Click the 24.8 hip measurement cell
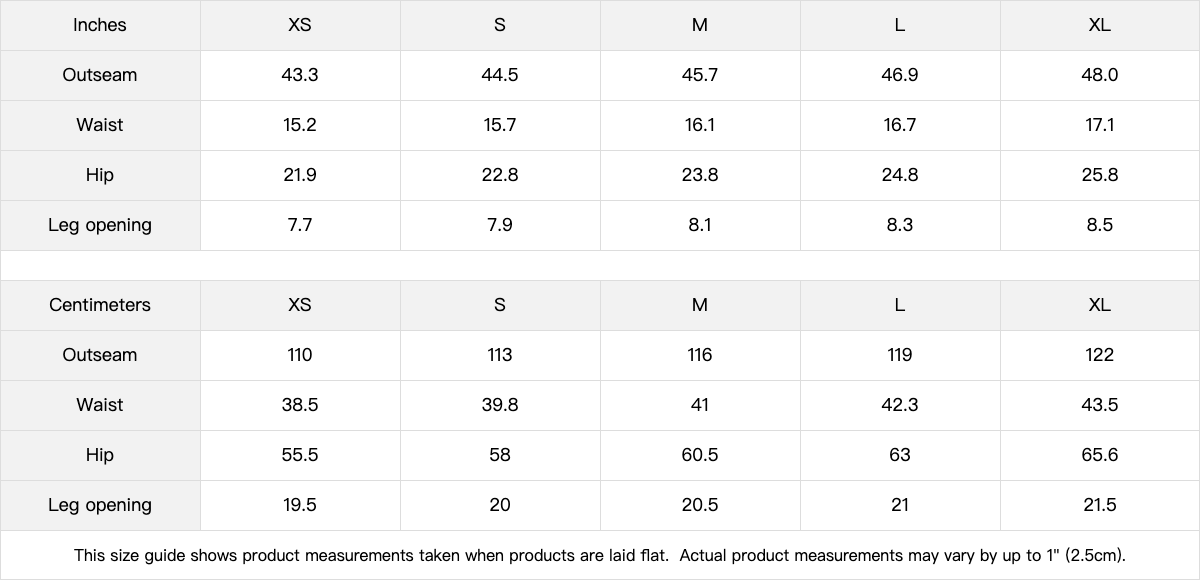The width and height of the screenshot is (1200, 580). [x=900, y=175]
